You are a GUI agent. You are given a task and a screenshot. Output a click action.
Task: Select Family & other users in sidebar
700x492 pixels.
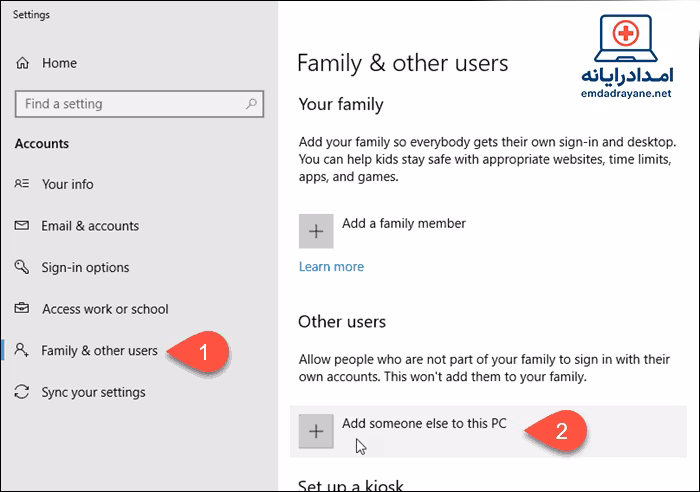pyautogui.click(x=100, y=350)
